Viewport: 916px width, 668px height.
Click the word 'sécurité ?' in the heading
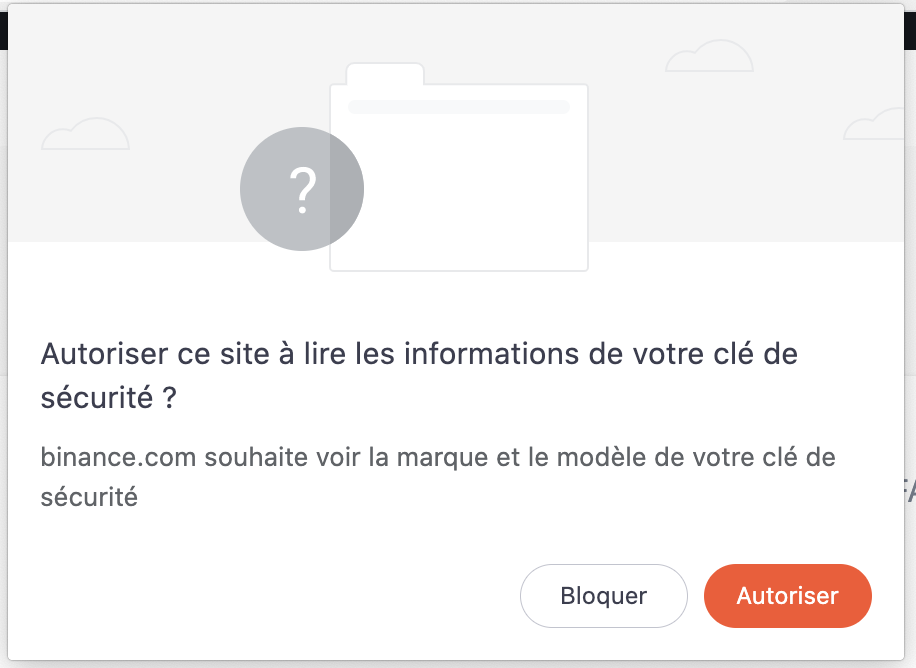[x=108, y=398]
